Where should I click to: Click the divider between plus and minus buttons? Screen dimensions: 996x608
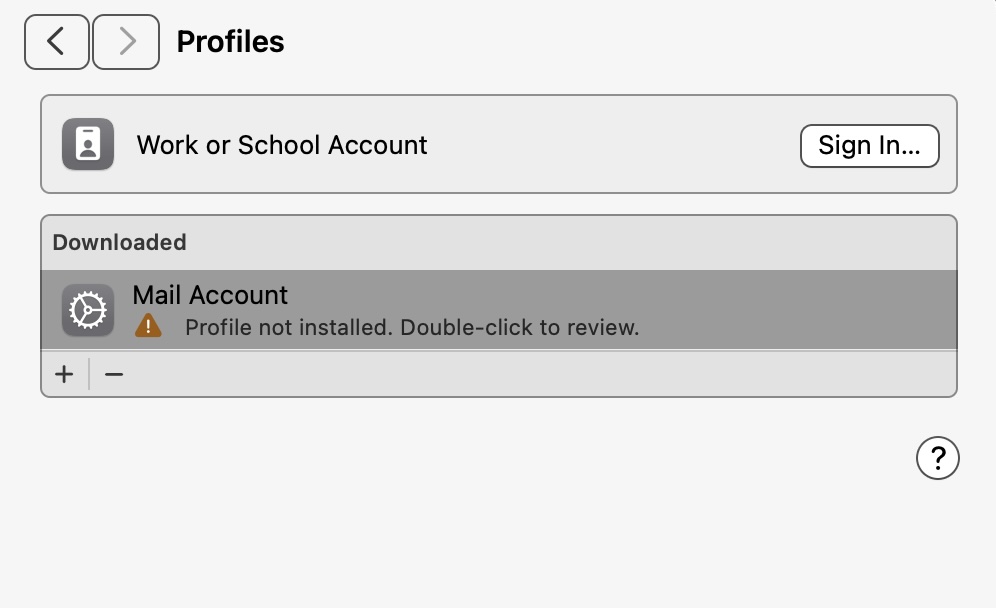89,374
